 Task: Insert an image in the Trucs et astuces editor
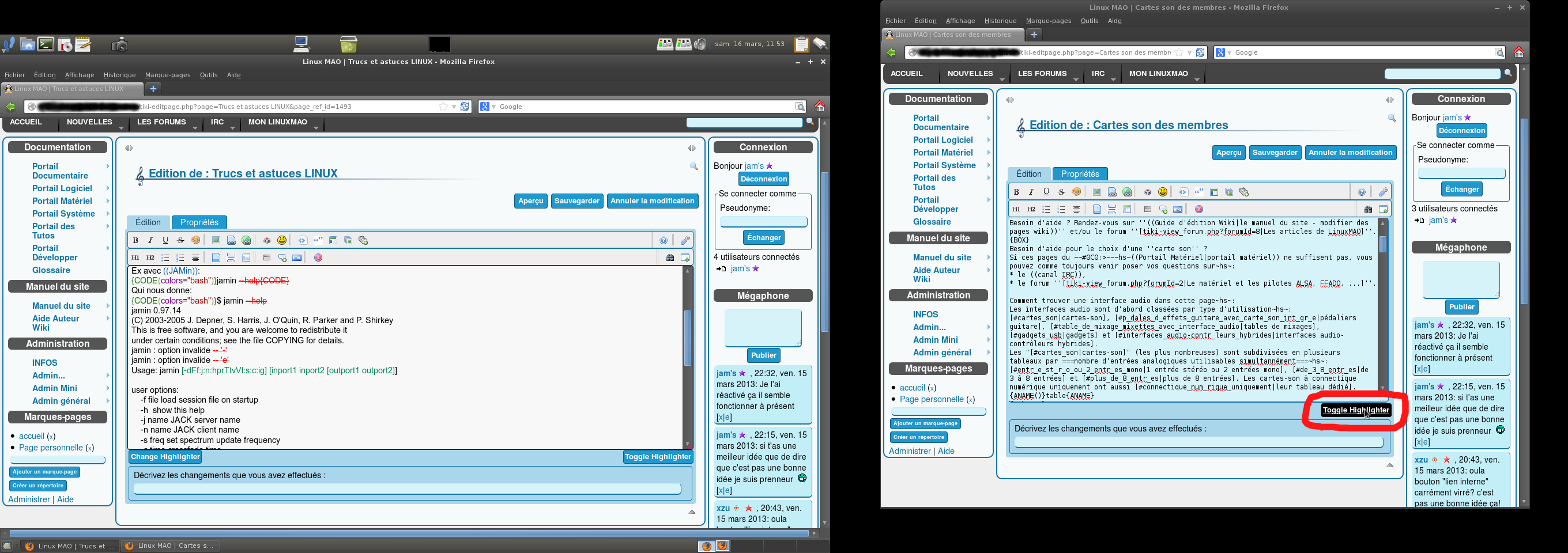tap(216, 240)
